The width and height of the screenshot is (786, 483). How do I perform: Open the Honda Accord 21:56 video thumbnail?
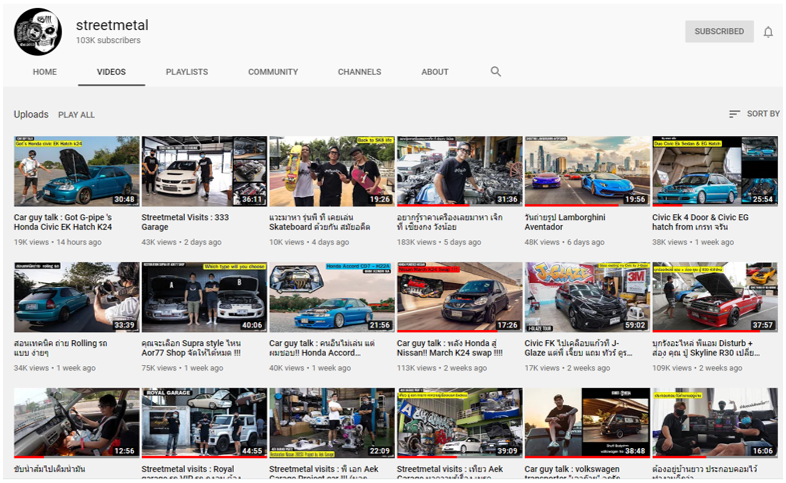(x=332, y=297)
